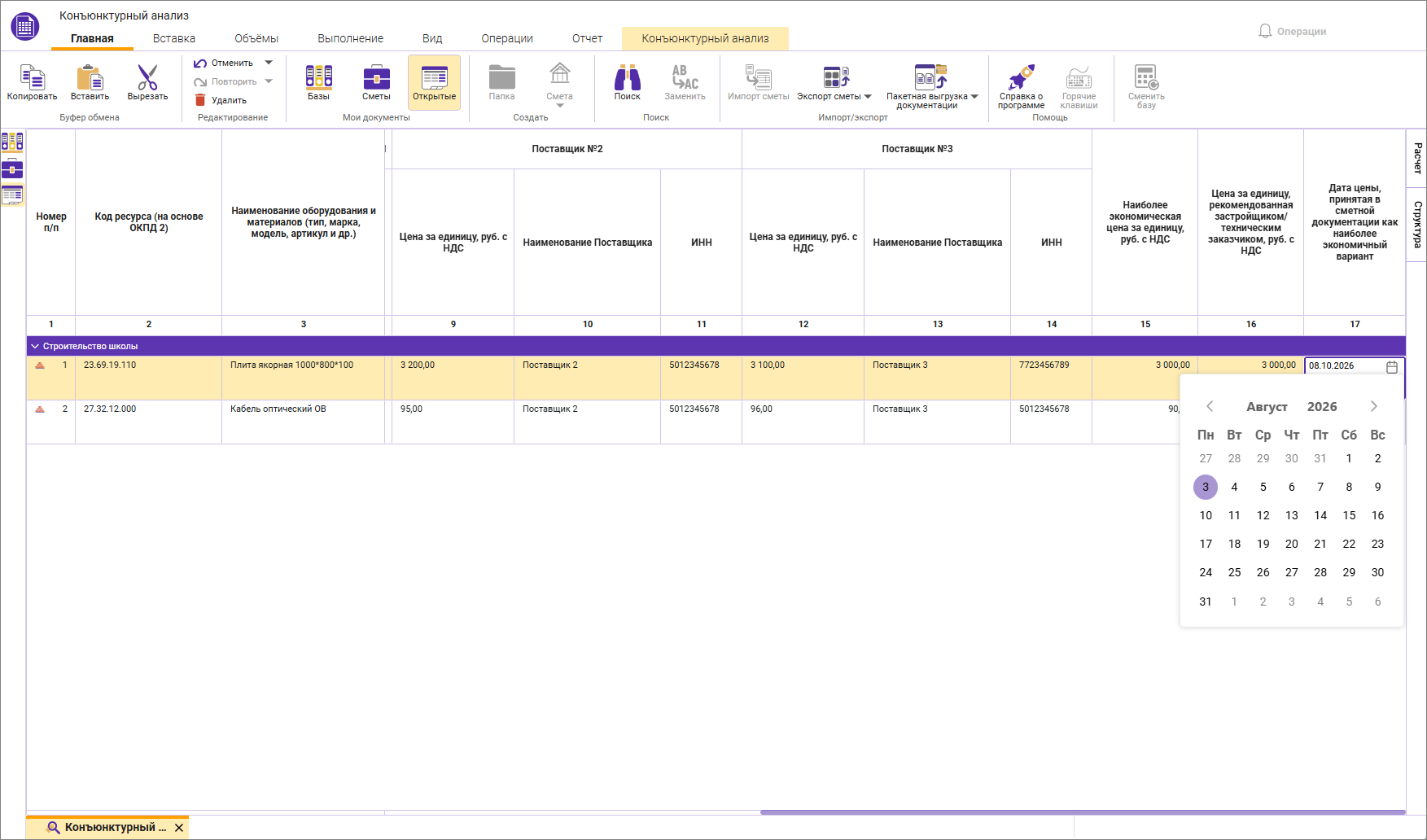Show Горячие клавиши keyboard icon
This screenshot has height=840, width=1427.
pos(1079,78)
